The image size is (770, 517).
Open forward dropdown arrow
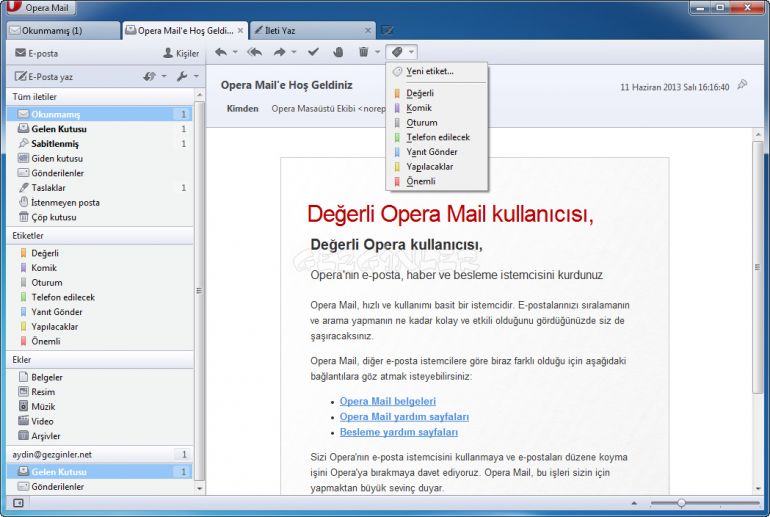pyautogui.click(x=294, y=52)
